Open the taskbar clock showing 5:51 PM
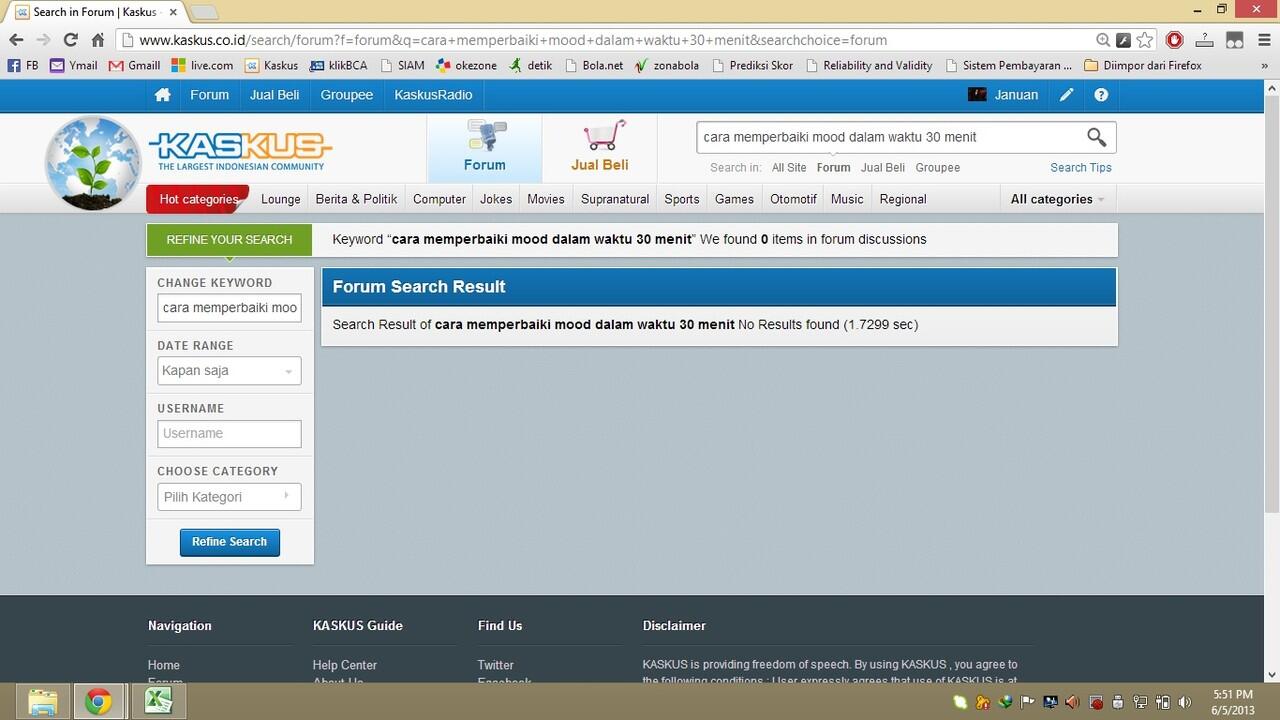1280x720 pixels. (1232, 702)
